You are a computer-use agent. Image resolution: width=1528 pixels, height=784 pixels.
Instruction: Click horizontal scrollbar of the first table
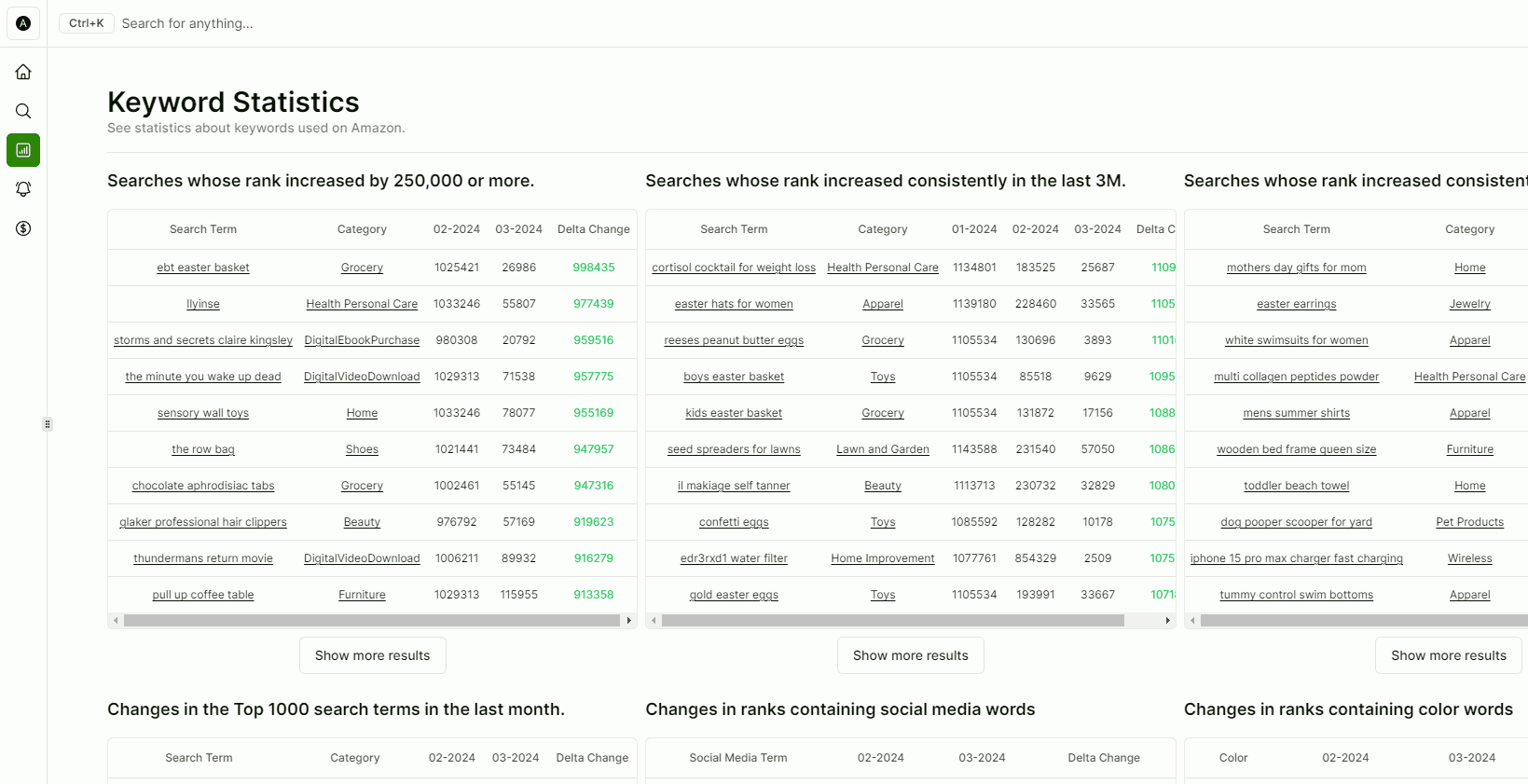[371, 620]
